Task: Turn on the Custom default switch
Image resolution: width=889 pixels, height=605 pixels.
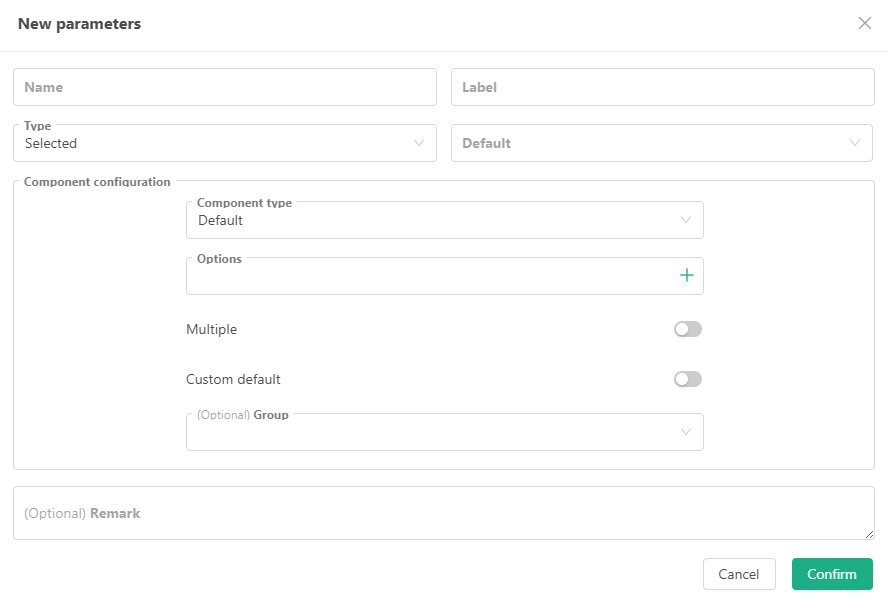Action: 688,379
